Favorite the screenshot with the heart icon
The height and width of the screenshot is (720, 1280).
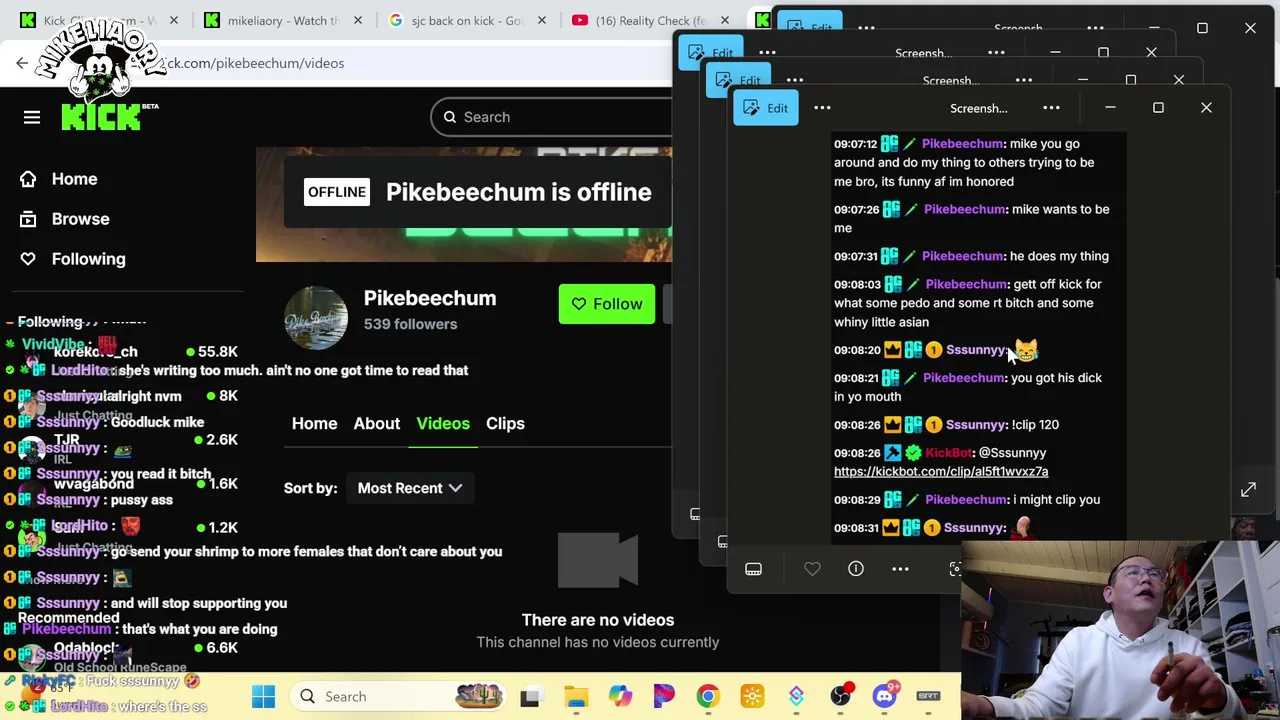[x=812, y=569]
